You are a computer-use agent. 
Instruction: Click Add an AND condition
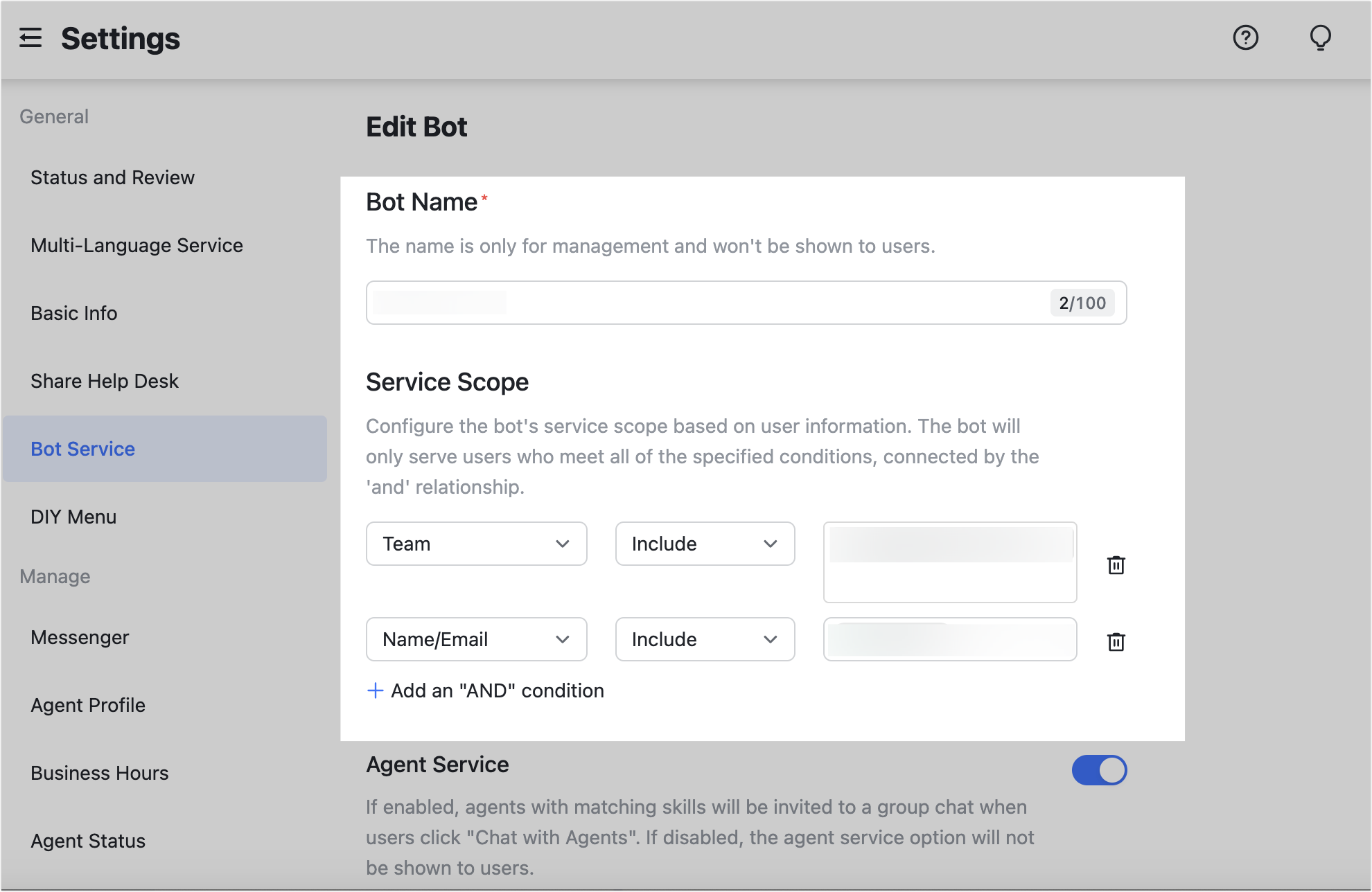[x=484, y=690]
